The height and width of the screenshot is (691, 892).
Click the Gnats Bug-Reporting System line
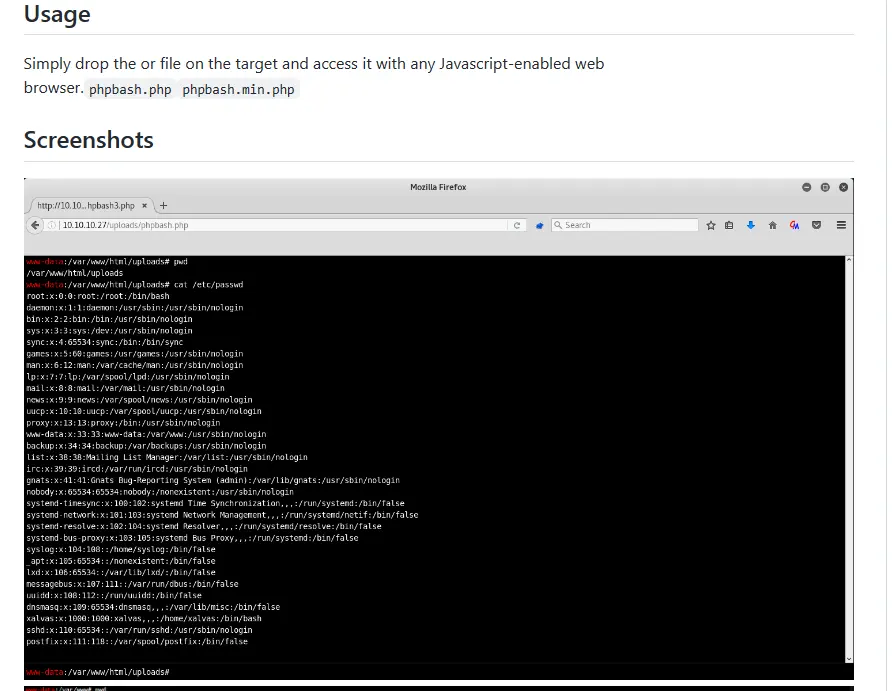(x=213, y=481)
